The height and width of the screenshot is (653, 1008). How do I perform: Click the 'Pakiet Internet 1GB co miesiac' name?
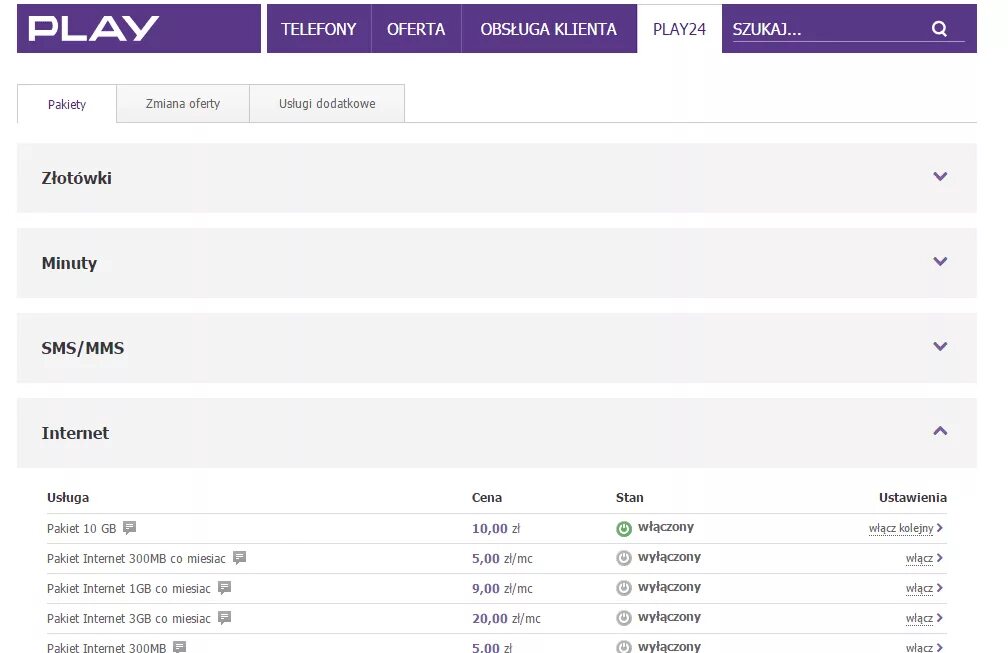(129, 589)
